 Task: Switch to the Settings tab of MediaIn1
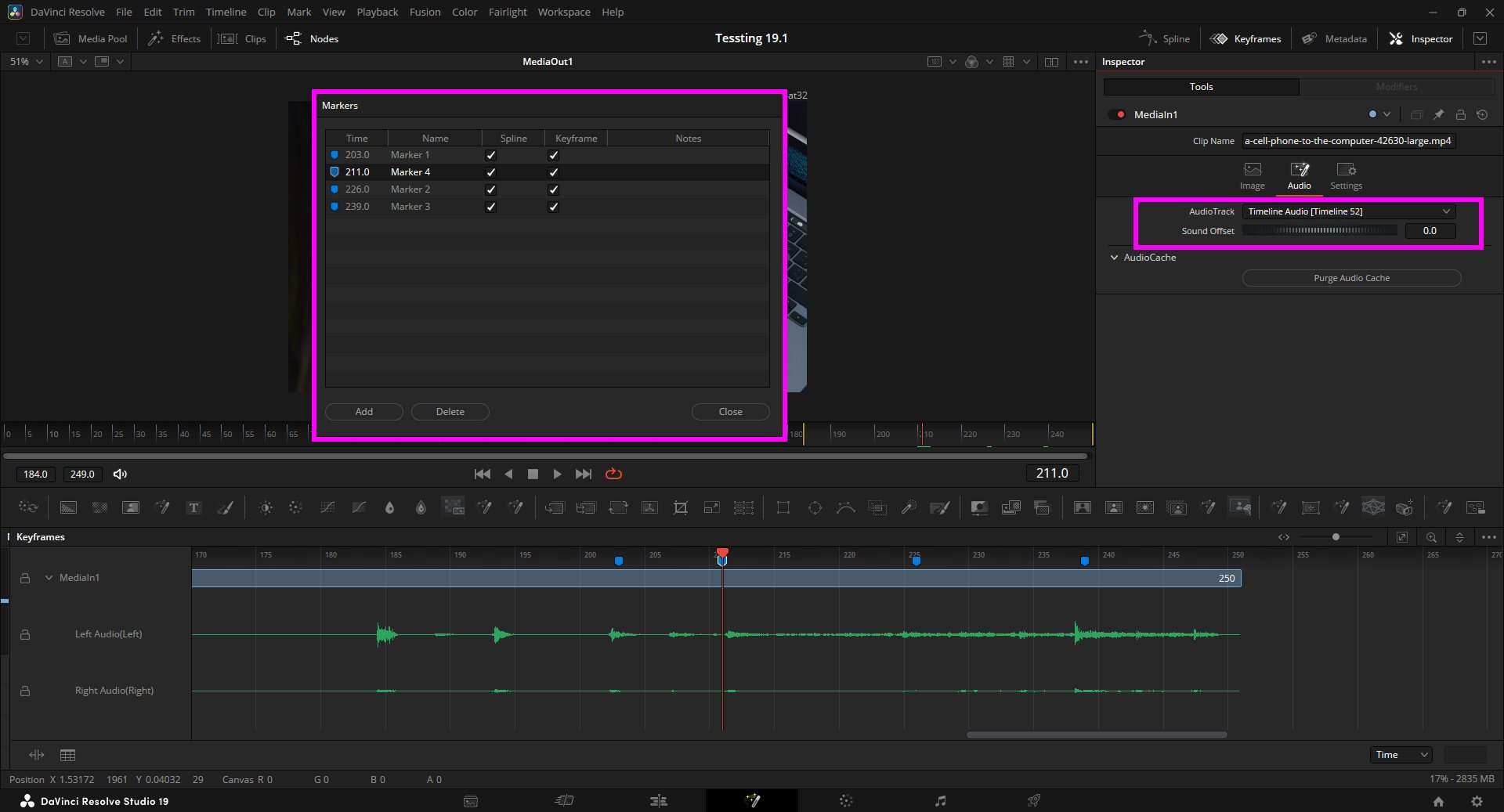1346,176
